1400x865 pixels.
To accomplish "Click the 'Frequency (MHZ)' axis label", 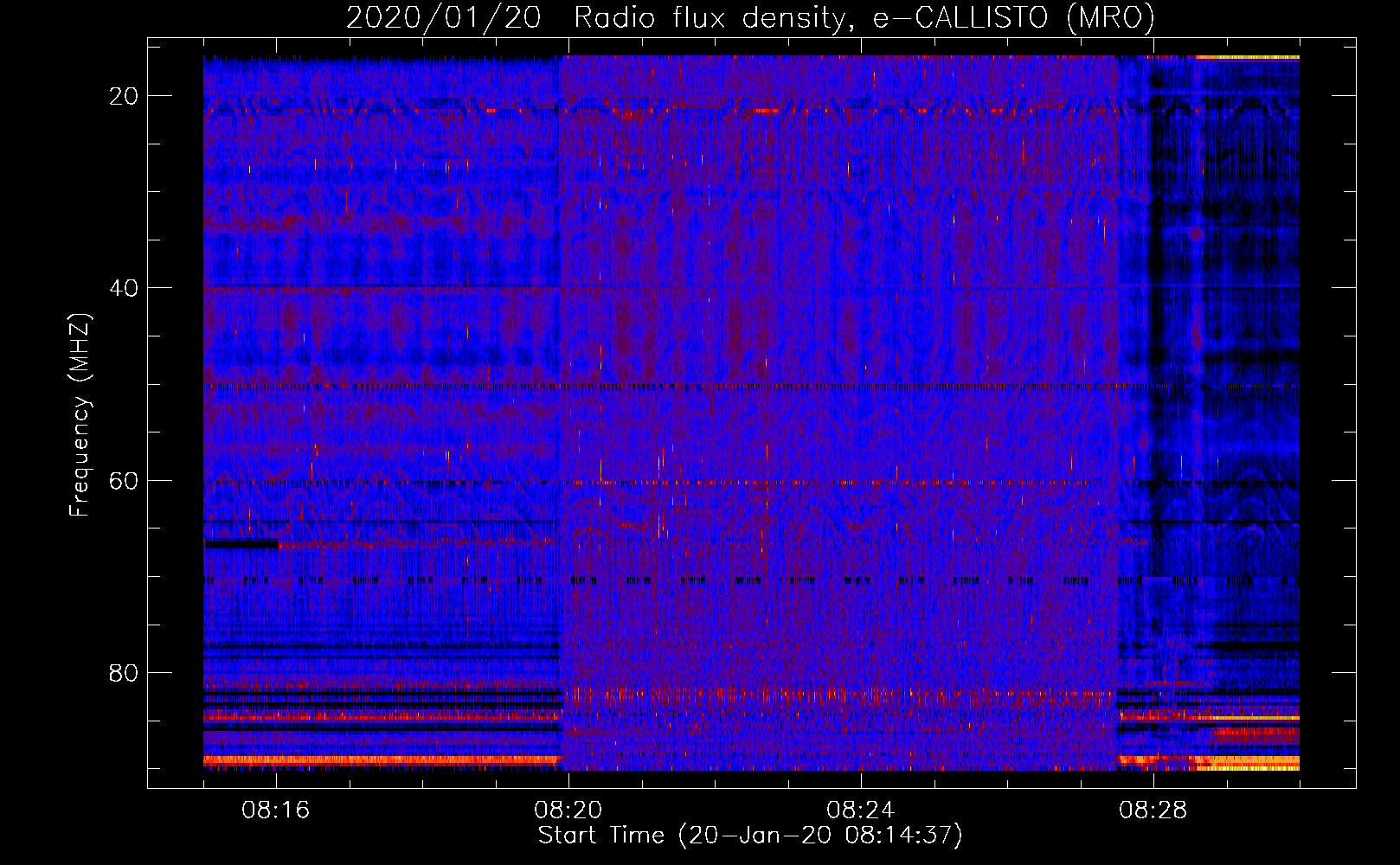I will (80, 414).
